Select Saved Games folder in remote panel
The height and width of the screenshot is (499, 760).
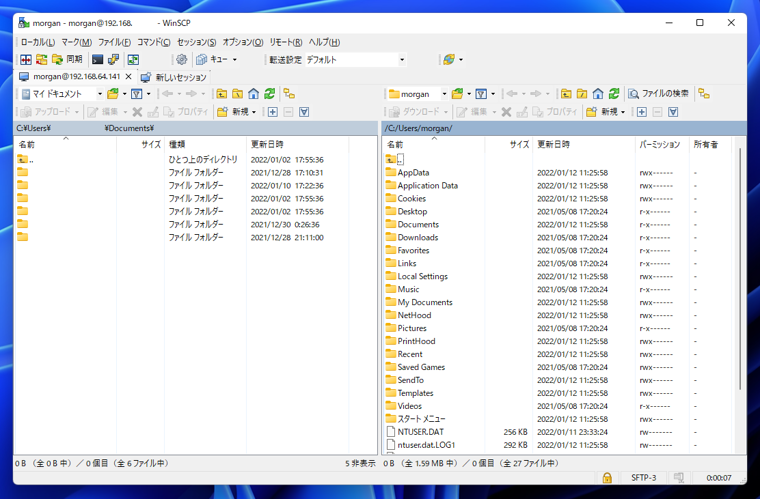pos(421,367)
